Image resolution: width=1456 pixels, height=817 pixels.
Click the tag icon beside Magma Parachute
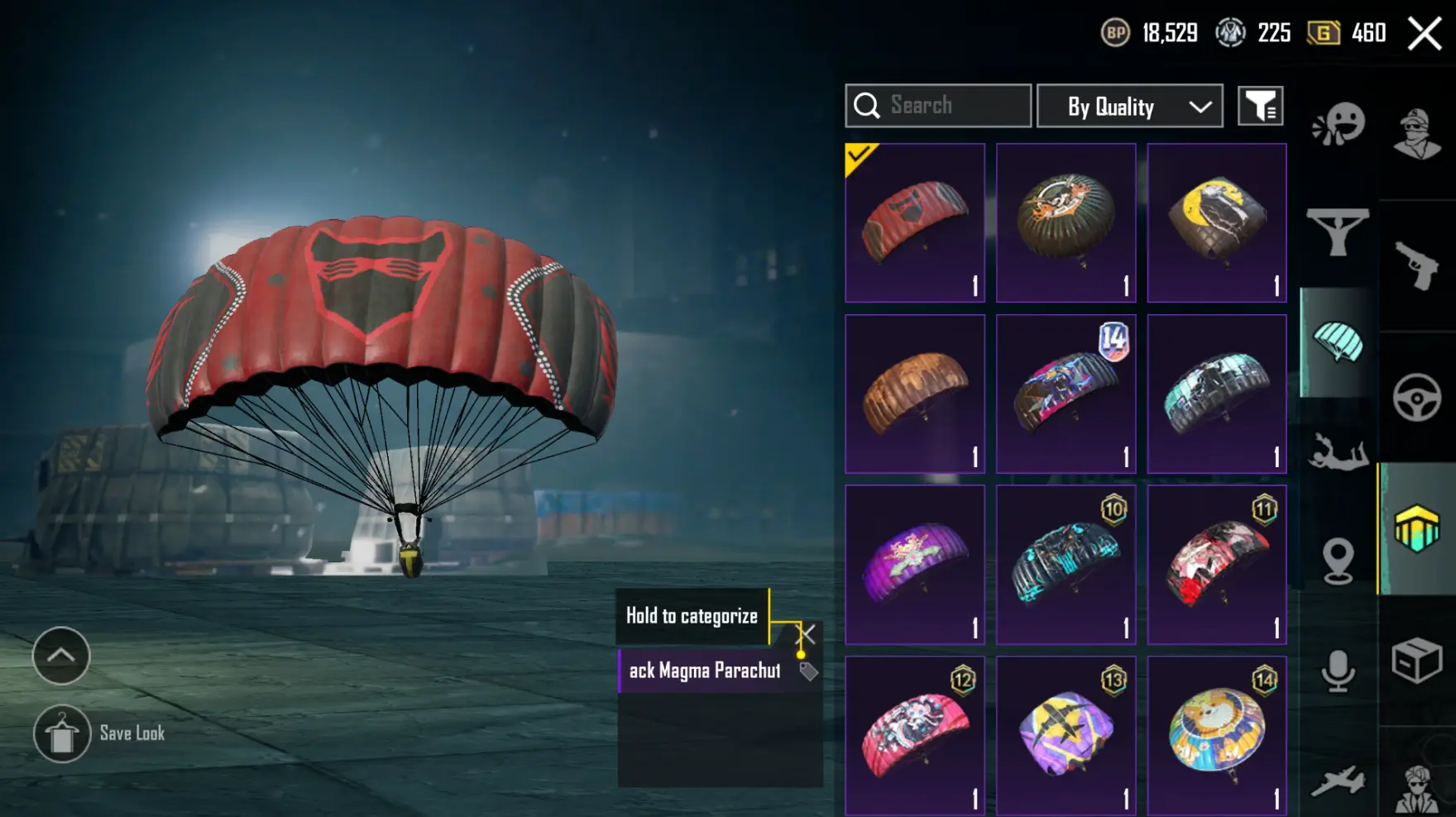click(808, 671)
